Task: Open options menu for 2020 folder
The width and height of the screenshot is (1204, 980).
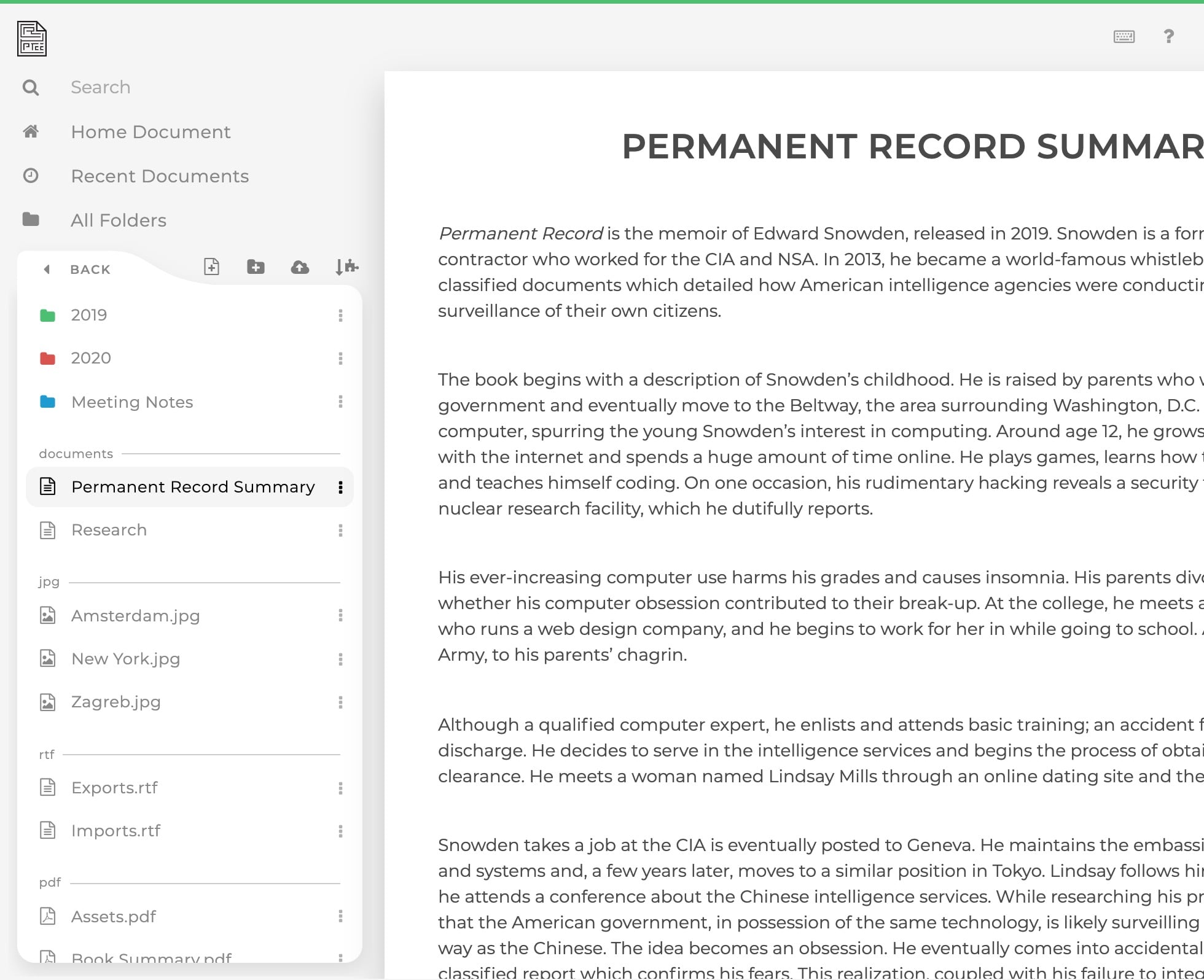Action: coord(340,359)
